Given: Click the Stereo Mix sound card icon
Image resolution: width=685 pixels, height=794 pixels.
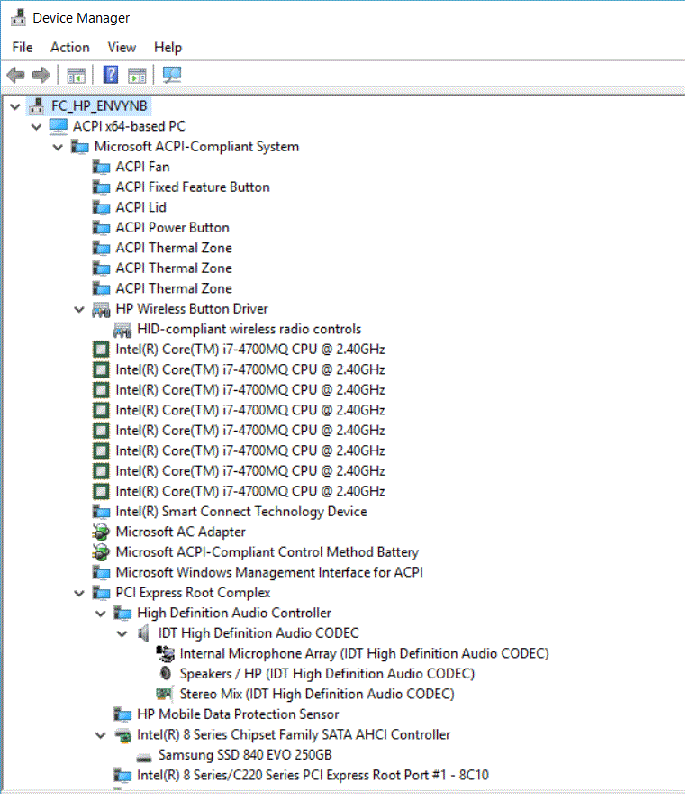Looking at the screenshot, I should [x=165, y=694].
